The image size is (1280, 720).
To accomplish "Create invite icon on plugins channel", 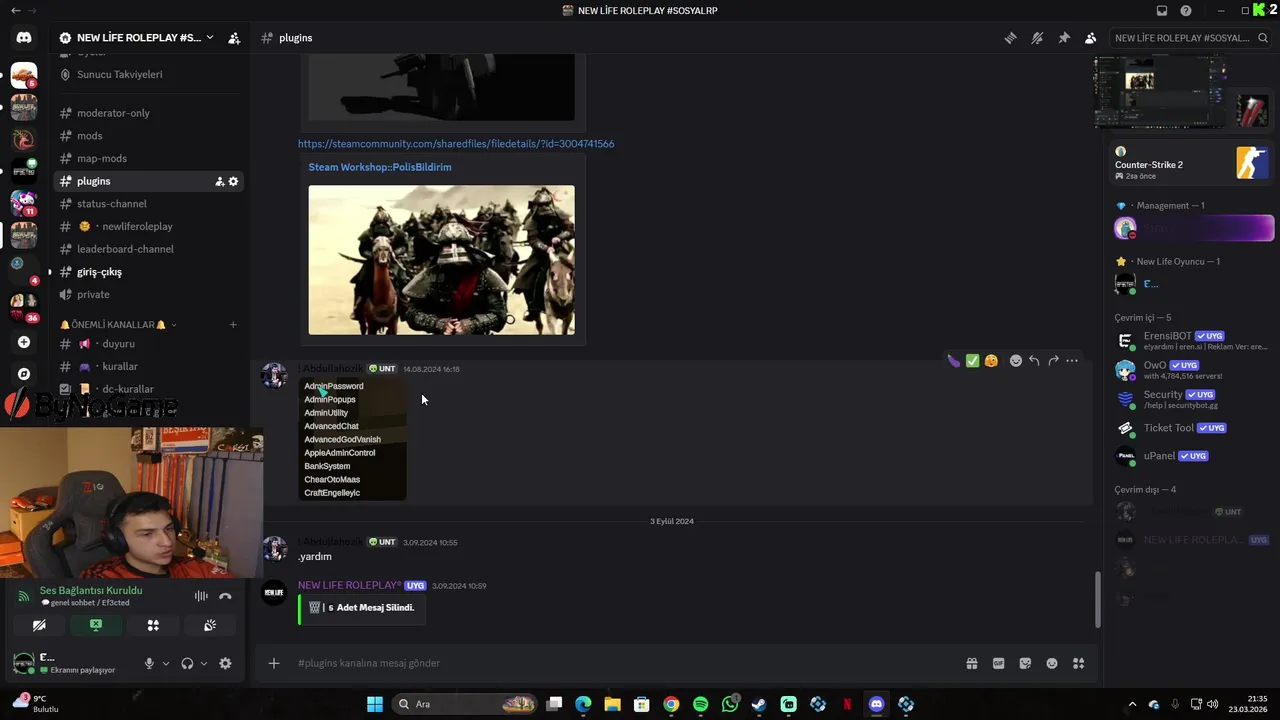I will 220,181.
